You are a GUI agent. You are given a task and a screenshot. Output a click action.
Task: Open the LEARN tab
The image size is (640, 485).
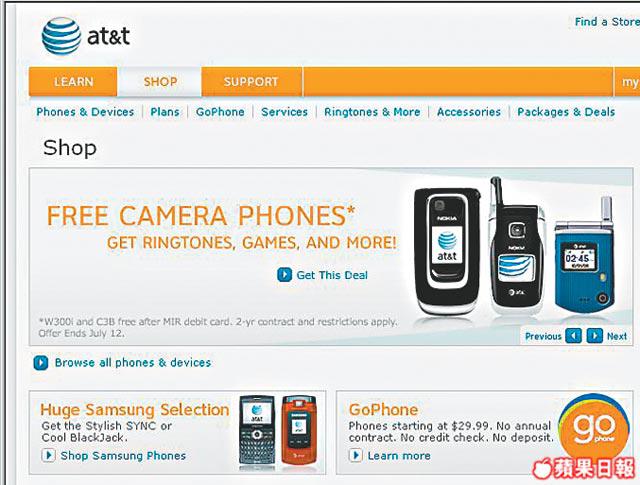tap(73, 82)
